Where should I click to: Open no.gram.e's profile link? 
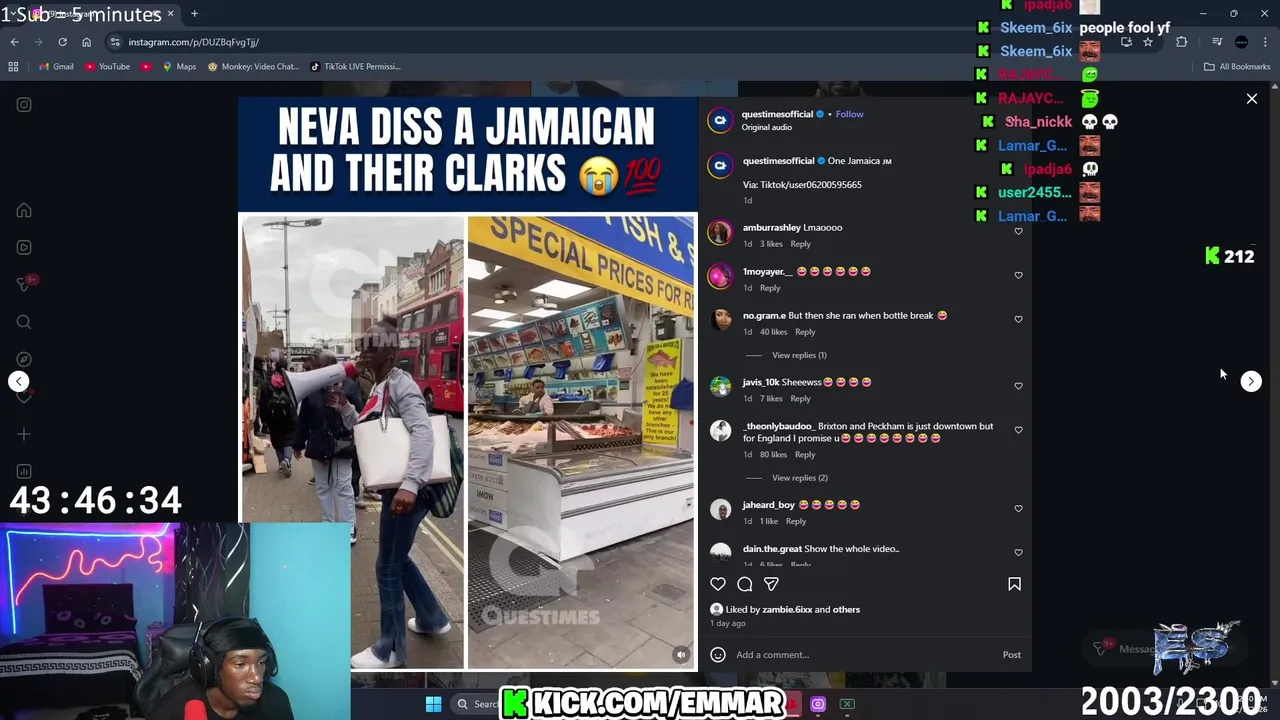tap(764, 315)
